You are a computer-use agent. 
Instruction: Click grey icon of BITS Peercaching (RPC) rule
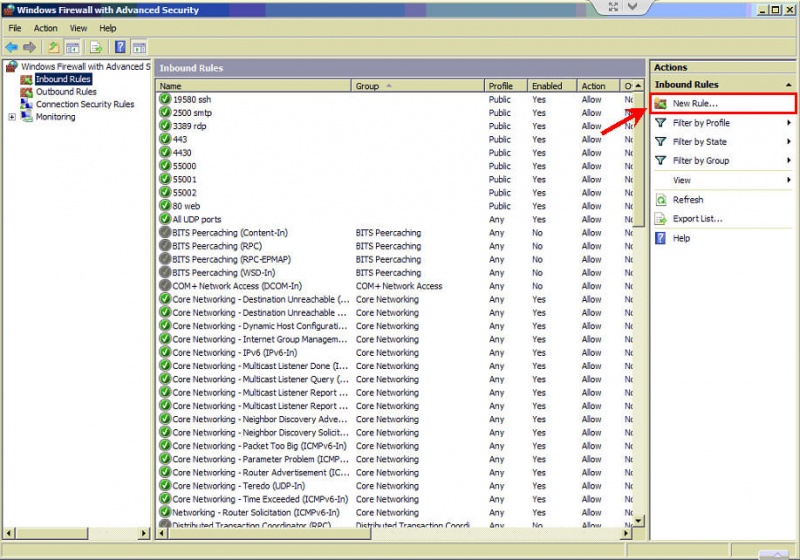(165, 245)
